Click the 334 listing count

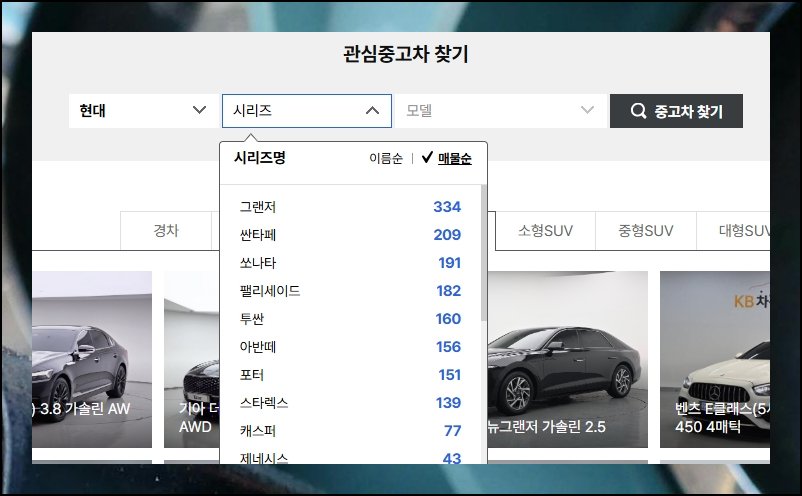(447, 207)
